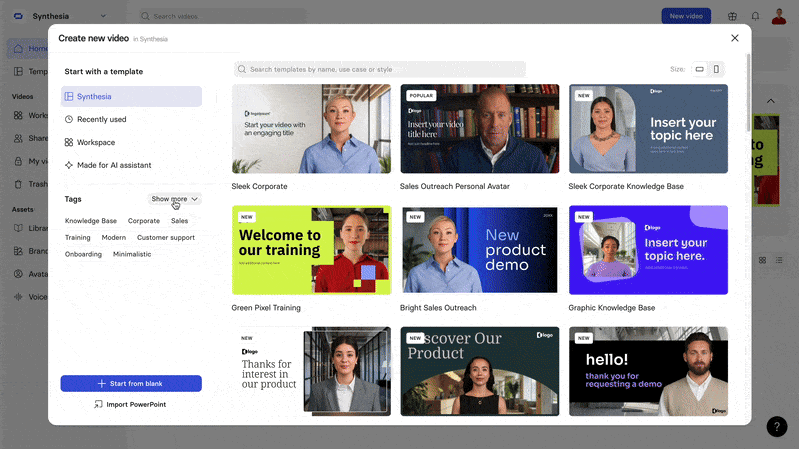The height and width of the screenshot is (449, 799).
Task: Choose the Green Pixel Training template
Action: [x=311, y=250]
